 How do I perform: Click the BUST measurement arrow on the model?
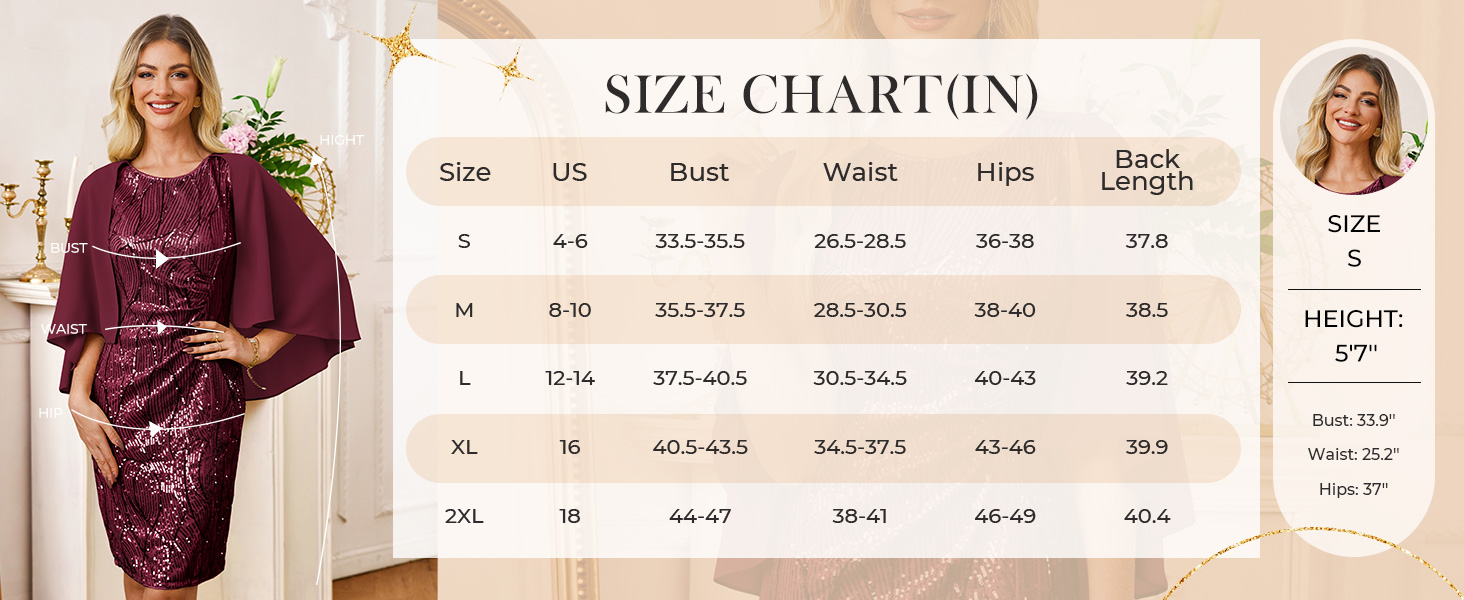coord(162,259)
